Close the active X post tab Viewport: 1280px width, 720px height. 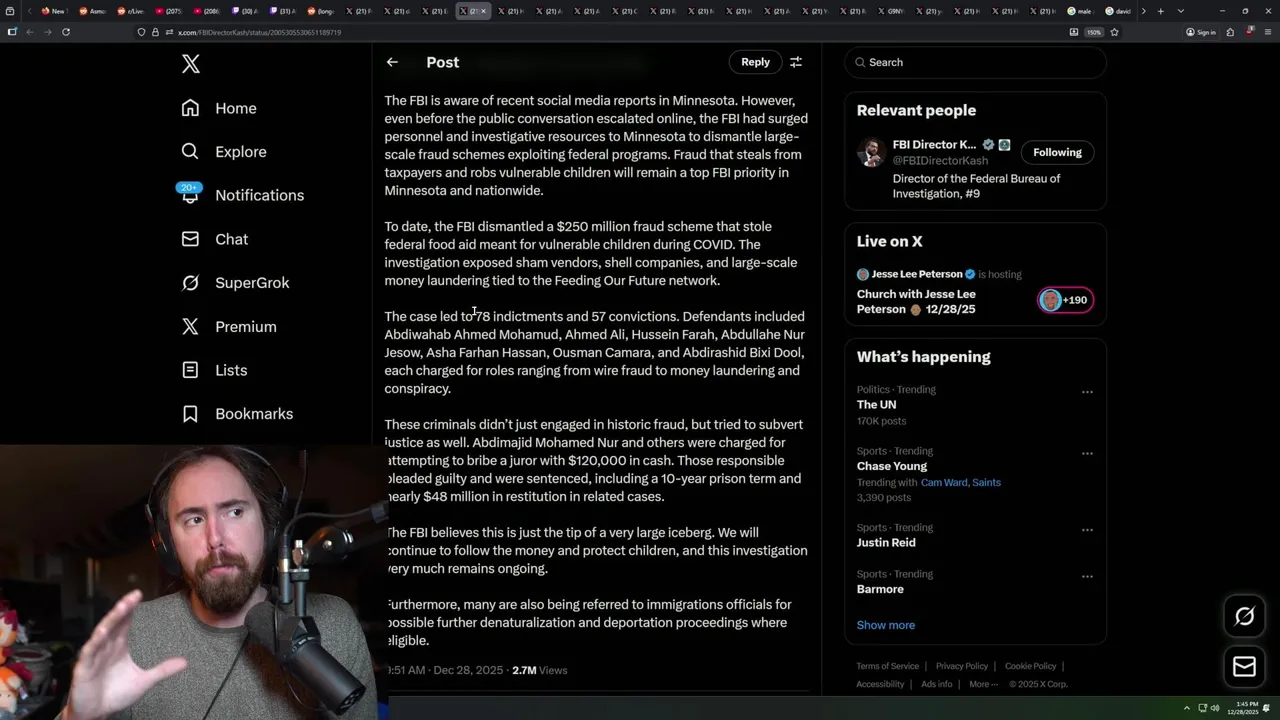pyautogui.click(x=483, y=11)
